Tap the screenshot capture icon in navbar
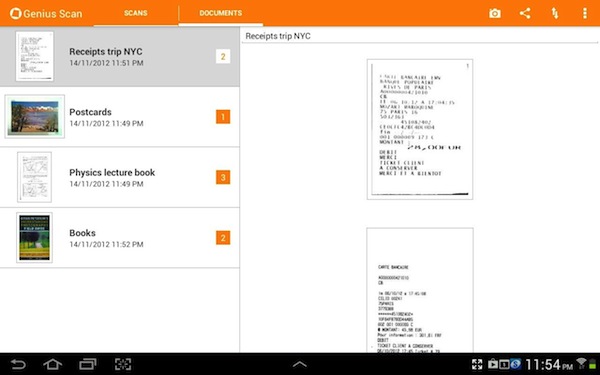 click(x=123, y=364)
